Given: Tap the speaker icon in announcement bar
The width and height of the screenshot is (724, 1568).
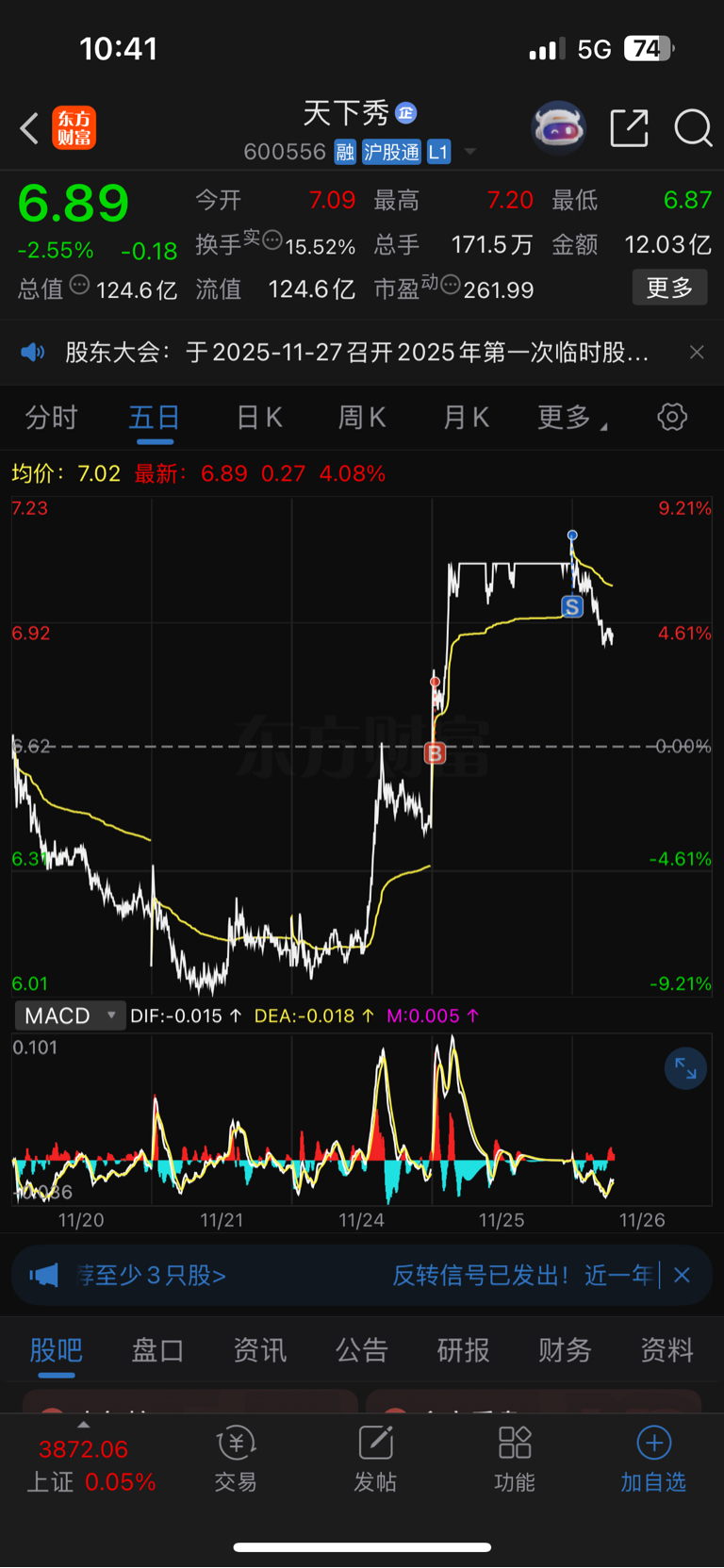Looking at the screenshot, I should (x=33, y=353).
